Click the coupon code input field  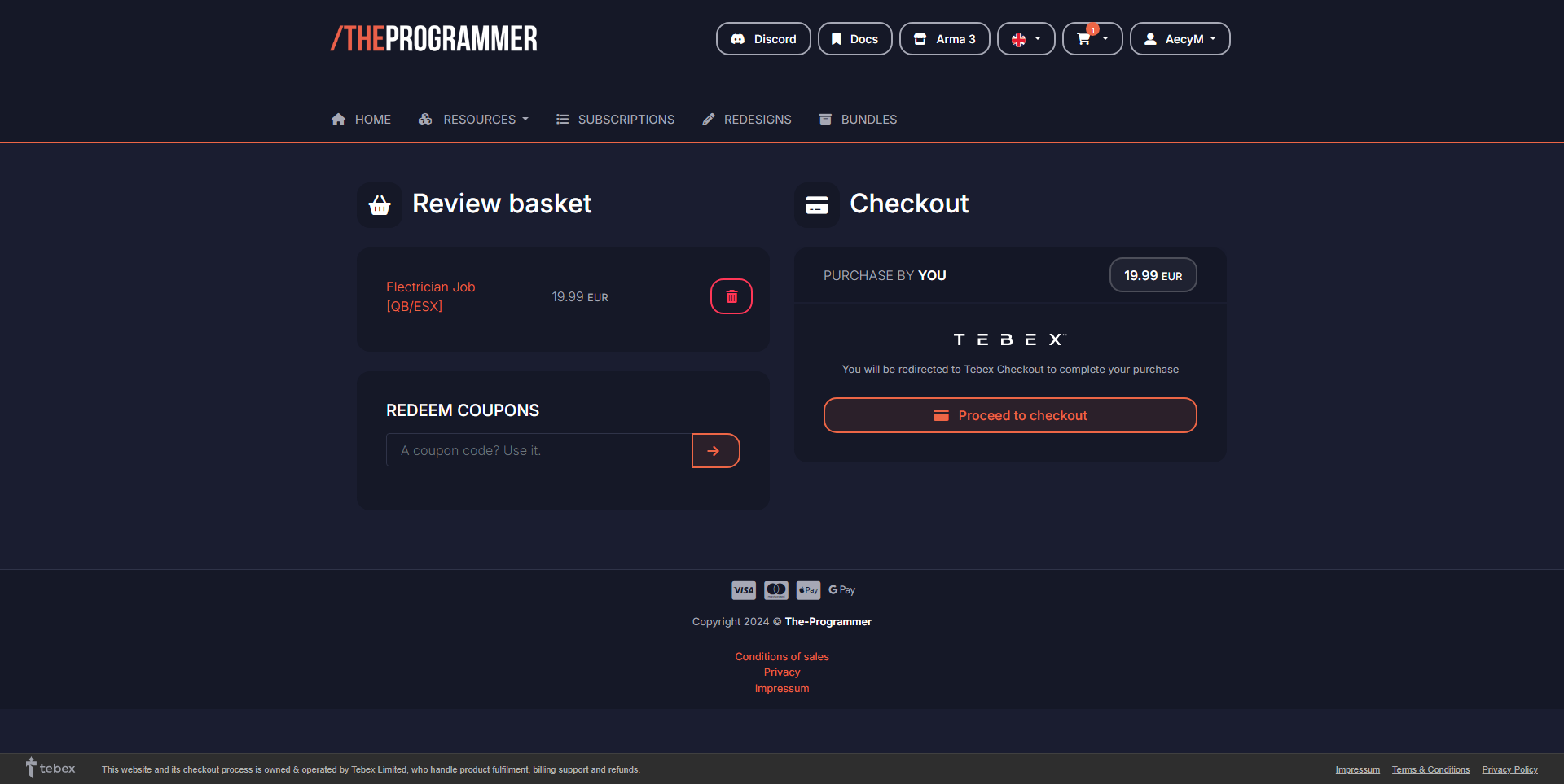click(538, 451)
